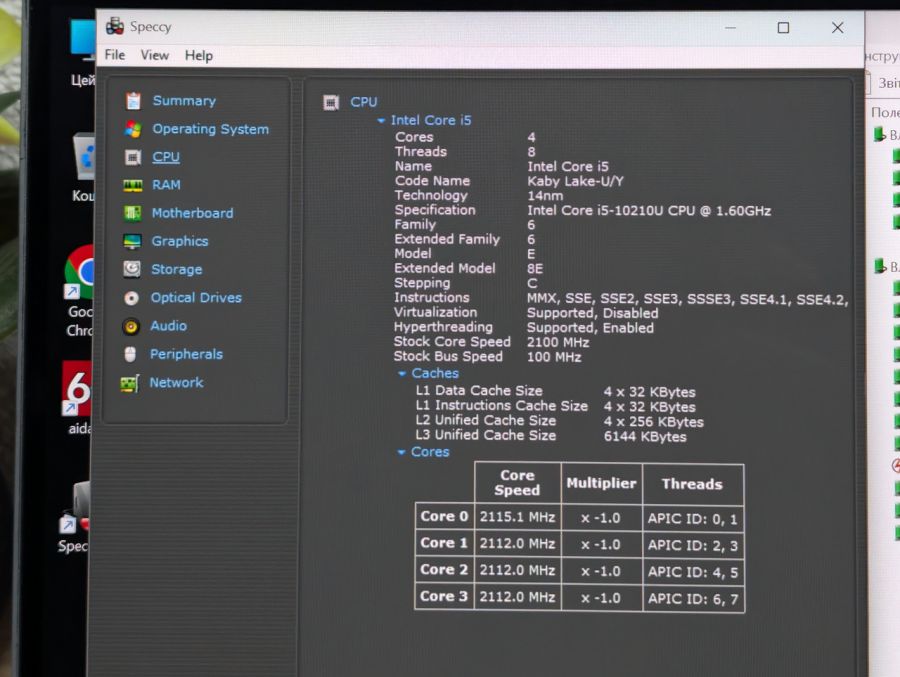Screen dimensions: 900x677
Task: Click the Core Speed column header
Action: (517, 483)
